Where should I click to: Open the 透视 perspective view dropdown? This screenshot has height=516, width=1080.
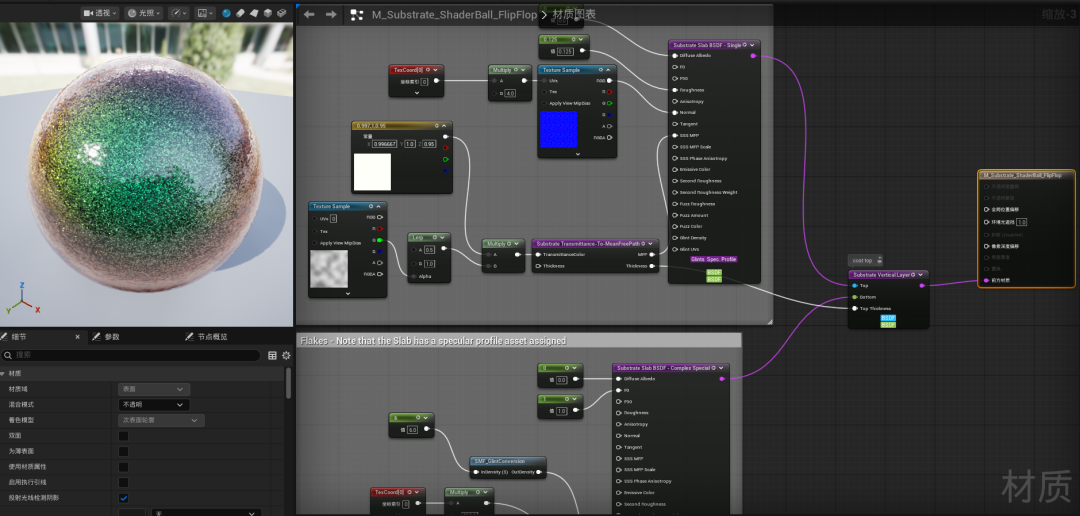pos(101,13)
